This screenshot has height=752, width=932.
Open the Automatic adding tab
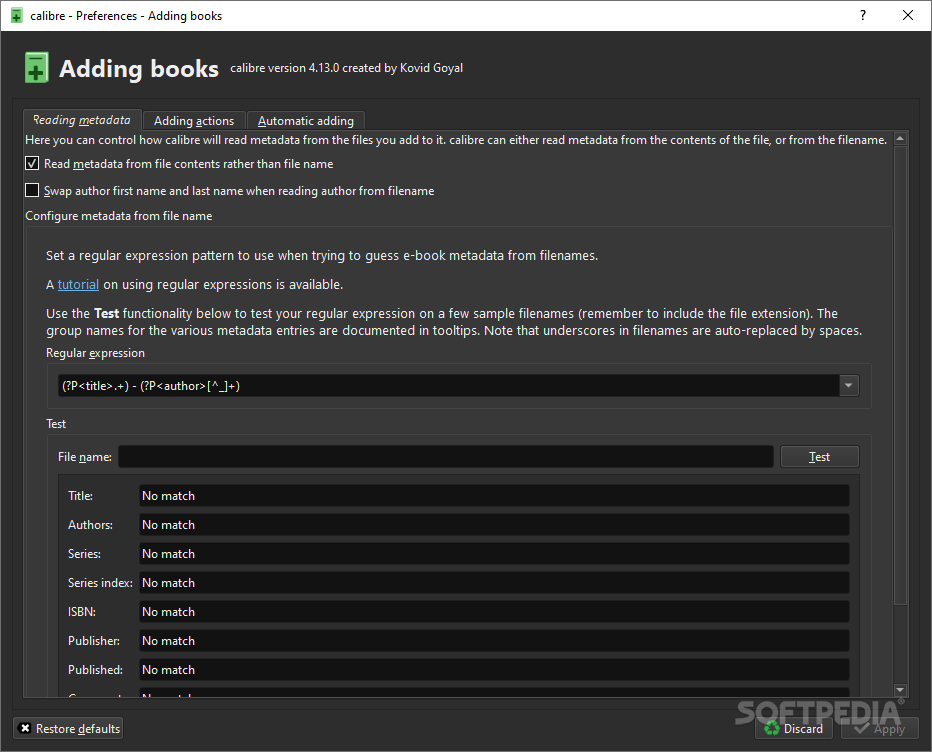click(x=306, y=121)
